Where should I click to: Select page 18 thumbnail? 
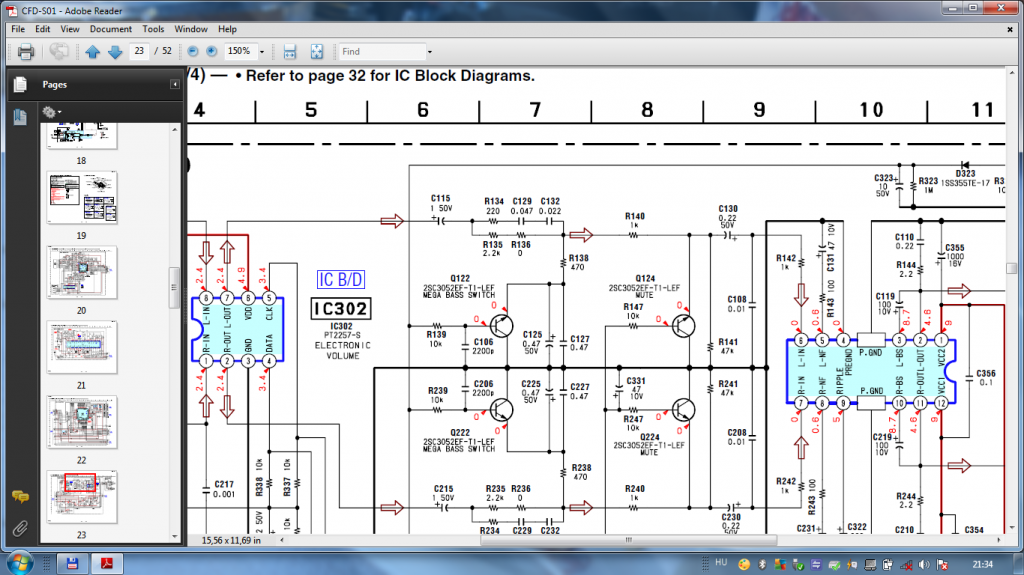(82, 136)
